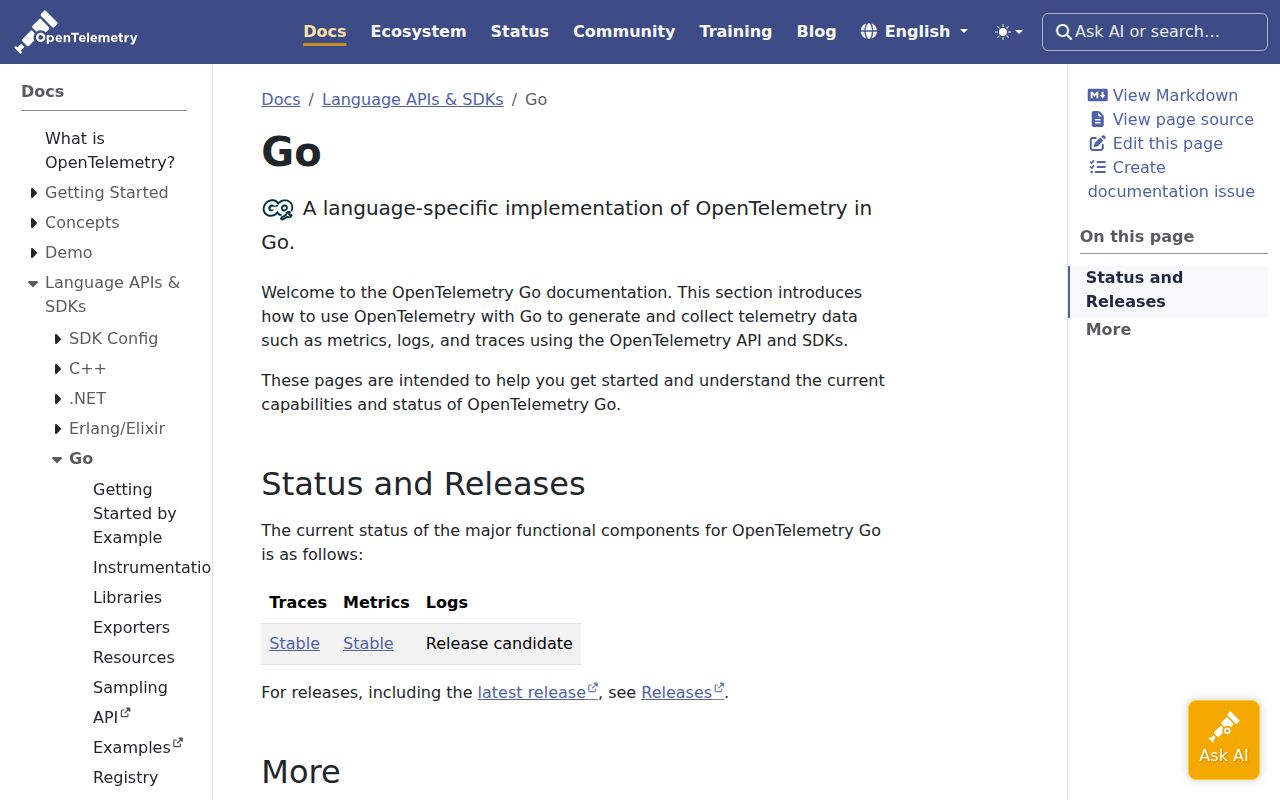
Task: Open the Exporters sidebar page
Action: 131,627
